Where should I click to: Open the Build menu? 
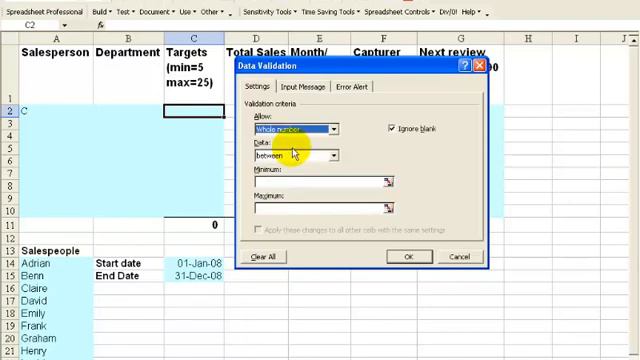pos(102,12)
